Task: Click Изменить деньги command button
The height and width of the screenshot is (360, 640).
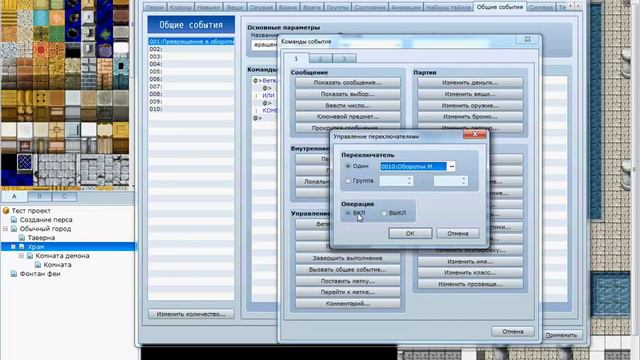Action: (470, 82)
